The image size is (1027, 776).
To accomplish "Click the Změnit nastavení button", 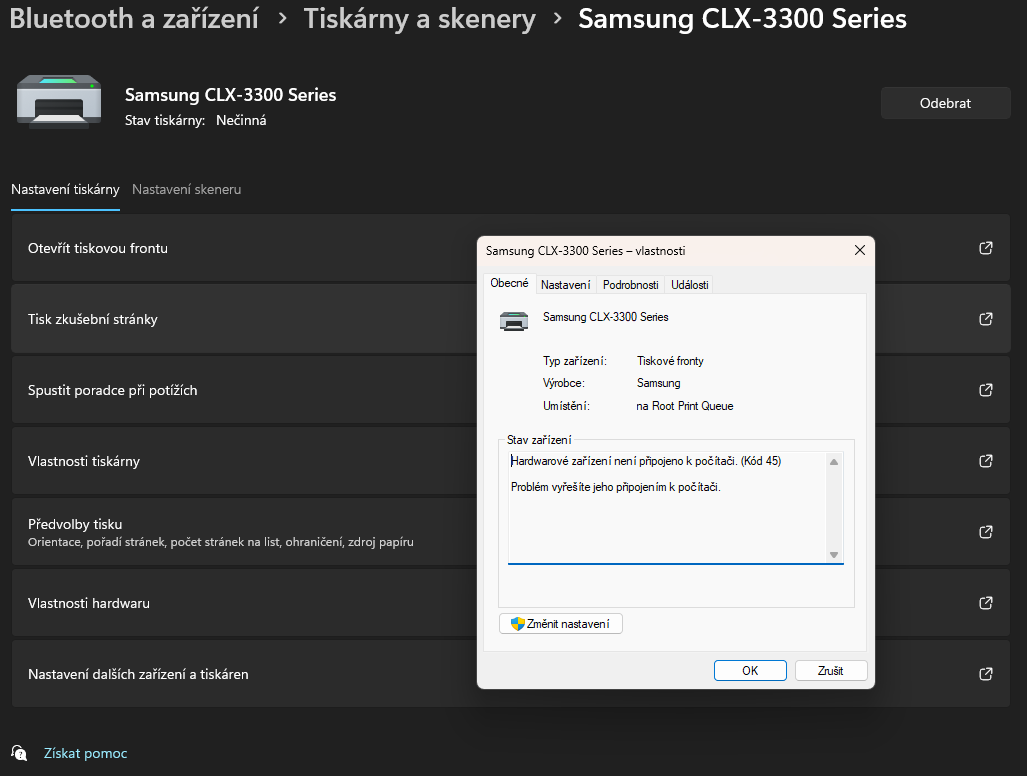I will (560, 624).
